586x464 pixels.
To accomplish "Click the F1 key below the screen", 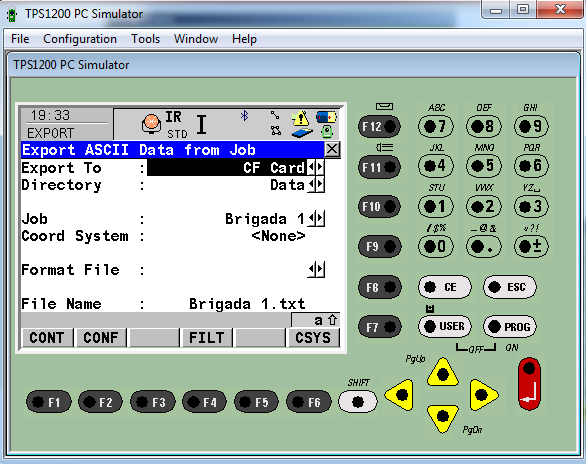I will [x=49, y=402].
